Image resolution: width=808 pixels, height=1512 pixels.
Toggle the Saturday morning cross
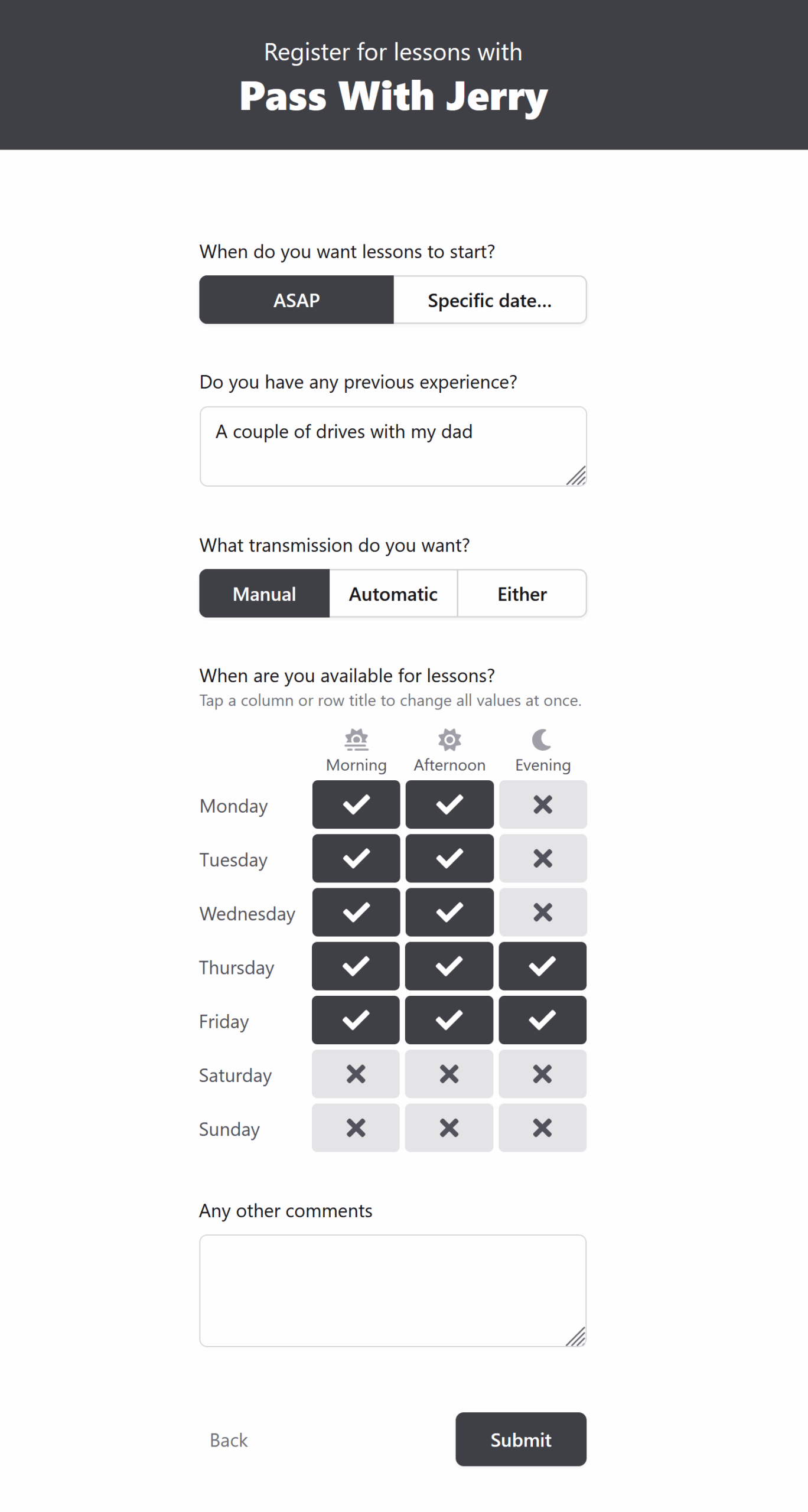[x=356, y=1074]
